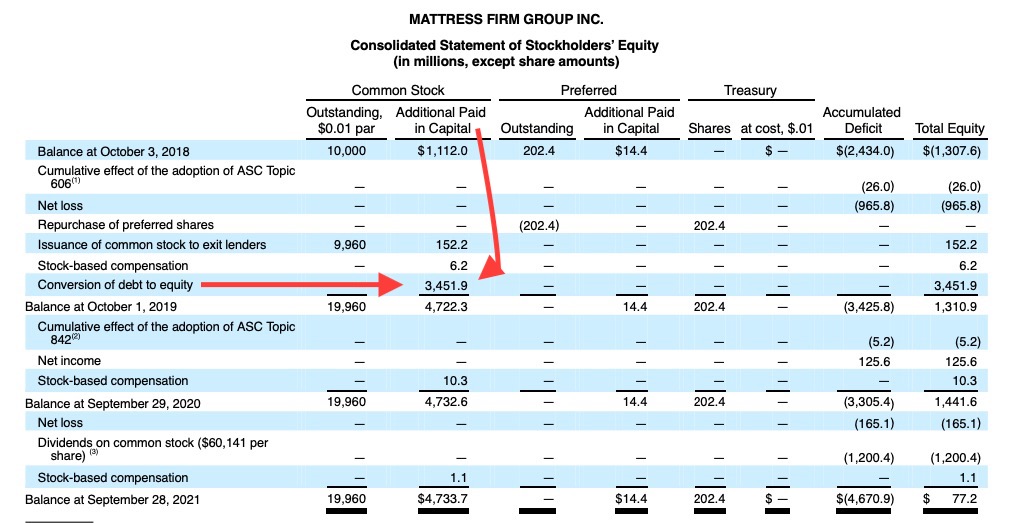This screenshot has width=1011, height=523.
Task: Click the title 'MATTRESS FIRM GROUP INC.'
Action: click(x=506, y=19)
